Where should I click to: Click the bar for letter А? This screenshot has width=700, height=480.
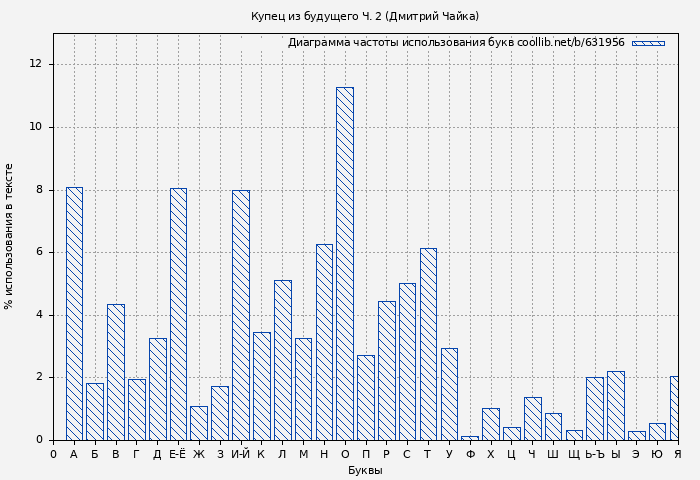[x=74, y=313]
